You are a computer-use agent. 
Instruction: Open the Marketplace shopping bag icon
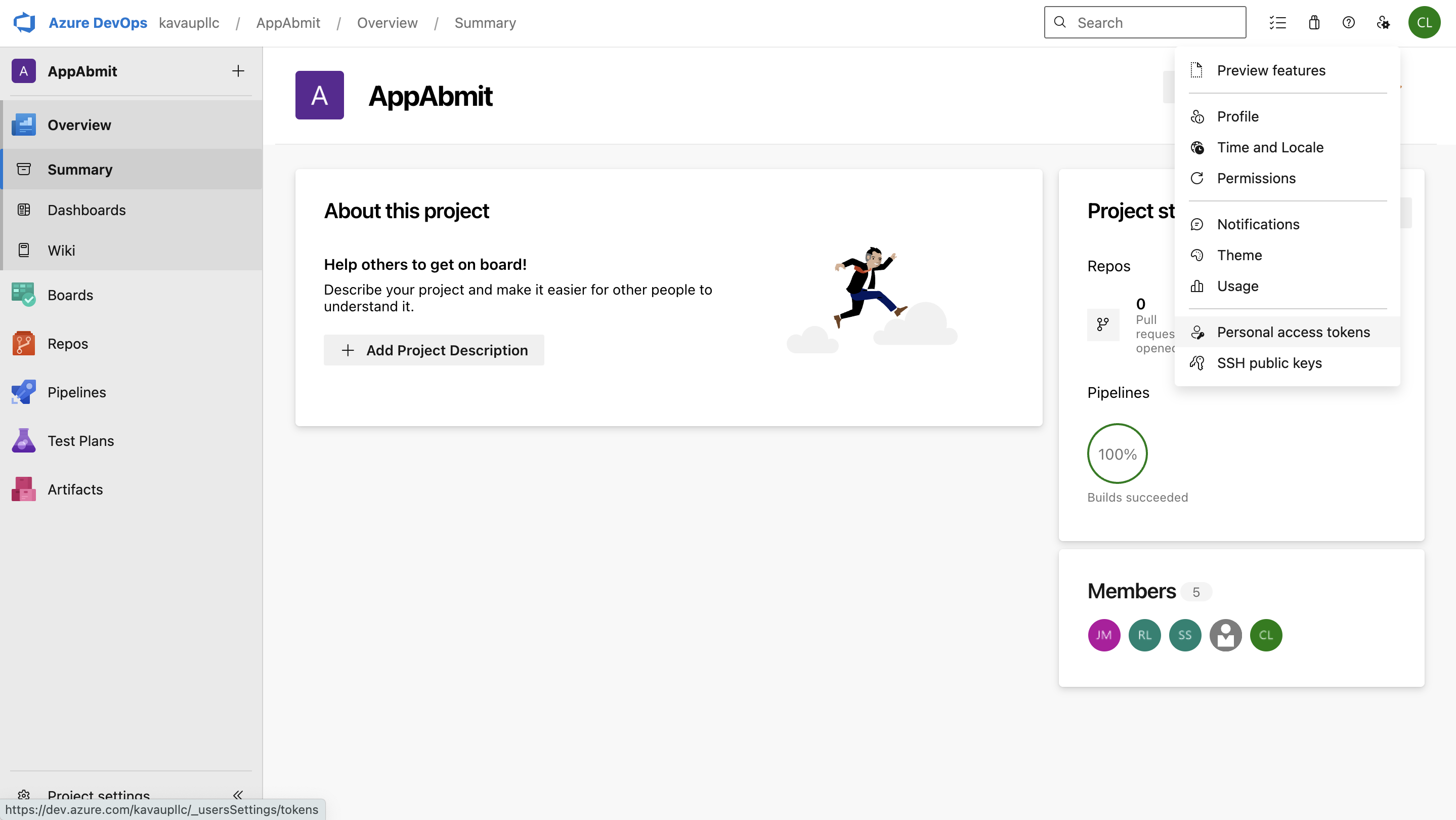coord(1314,23)
